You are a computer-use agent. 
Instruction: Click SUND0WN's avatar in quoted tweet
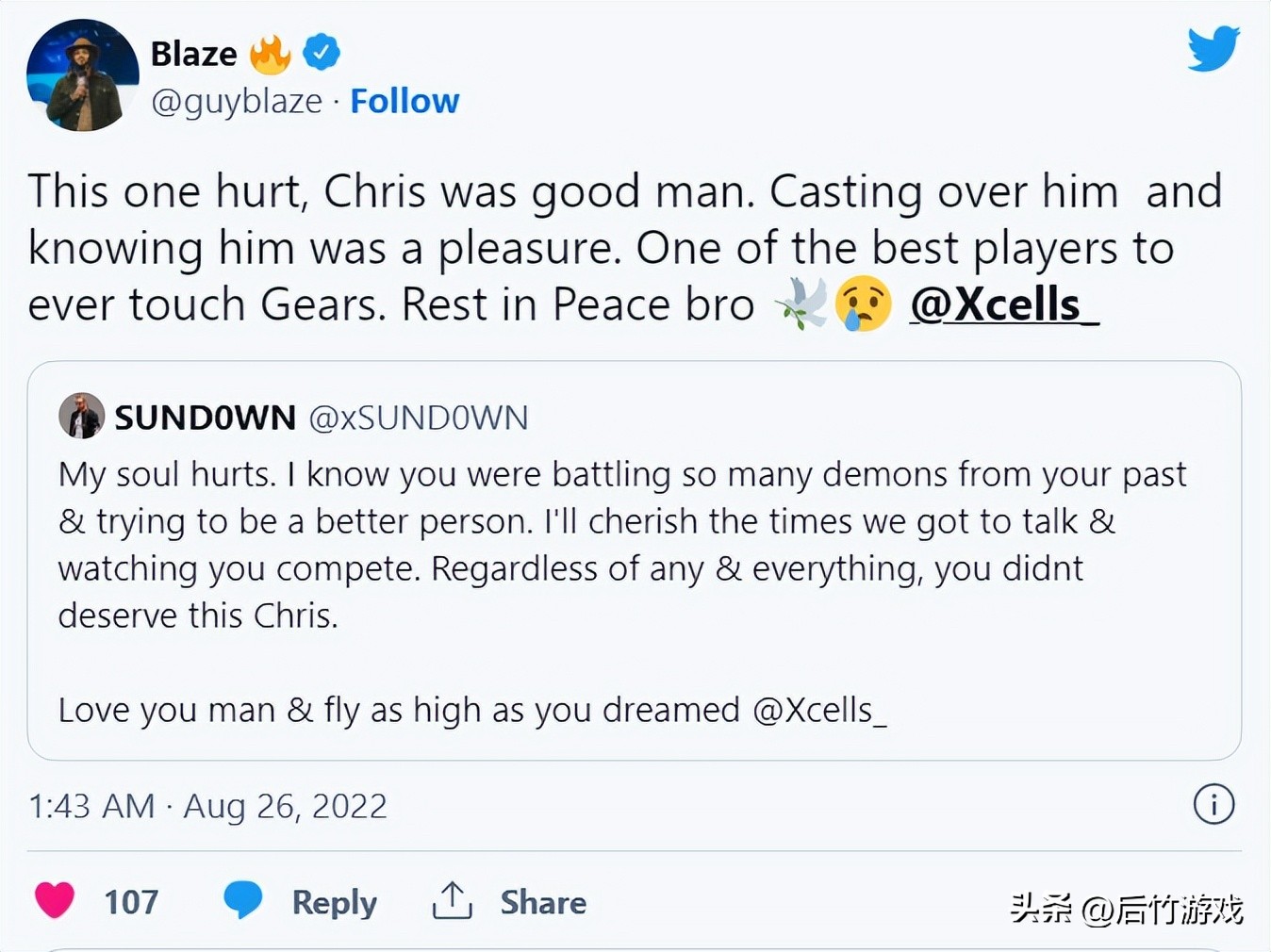coord(82,416)
